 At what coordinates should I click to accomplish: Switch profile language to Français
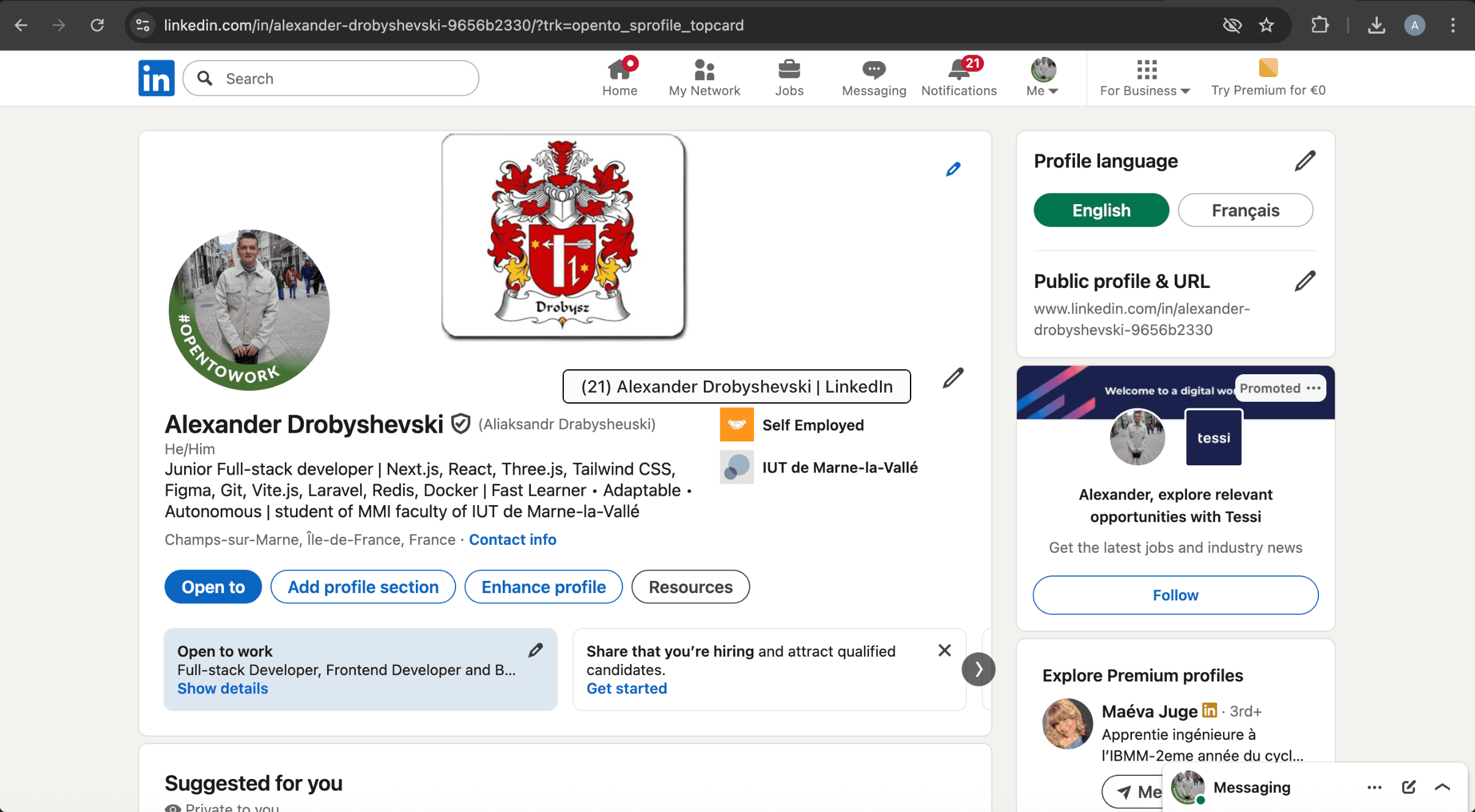tap(1245, 210)
